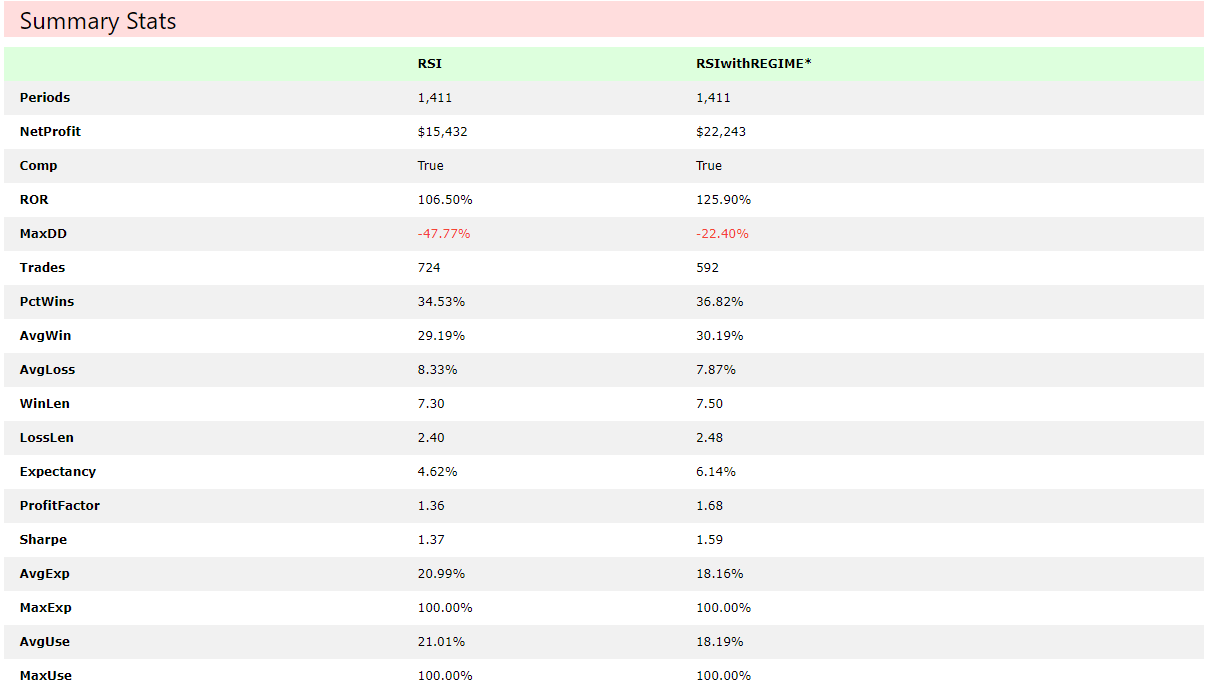The height and width of the screenshot is (693, 1206).
Task: Select the MaxUse row label
Action: tap(46, 676)
